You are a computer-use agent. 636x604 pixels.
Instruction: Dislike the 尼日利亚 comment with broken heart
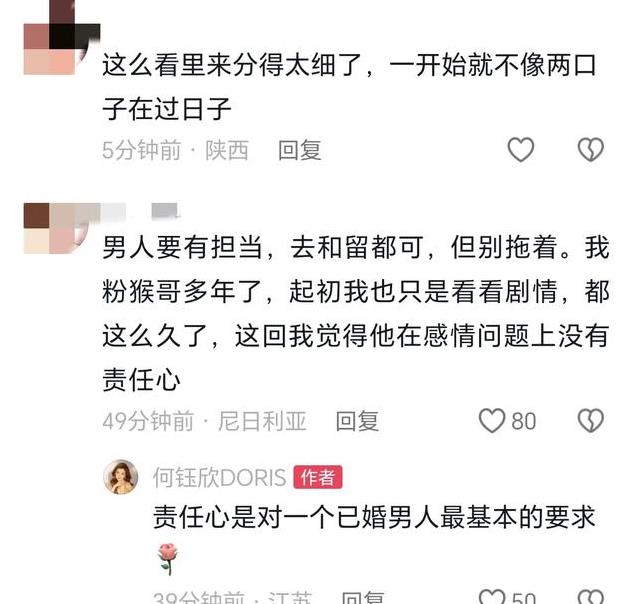click(x=591, y=421)
